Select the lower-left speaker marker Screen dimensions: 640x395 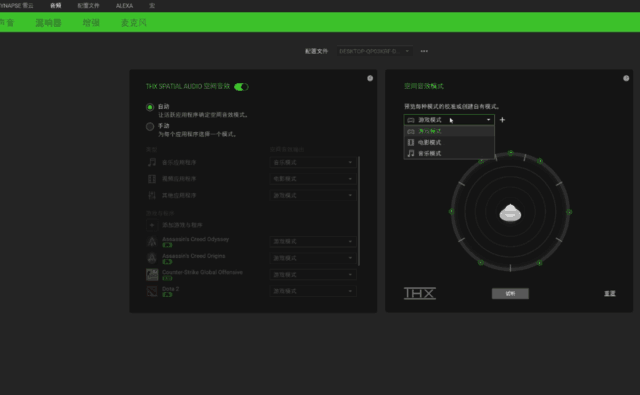click(x=481, y=262)
